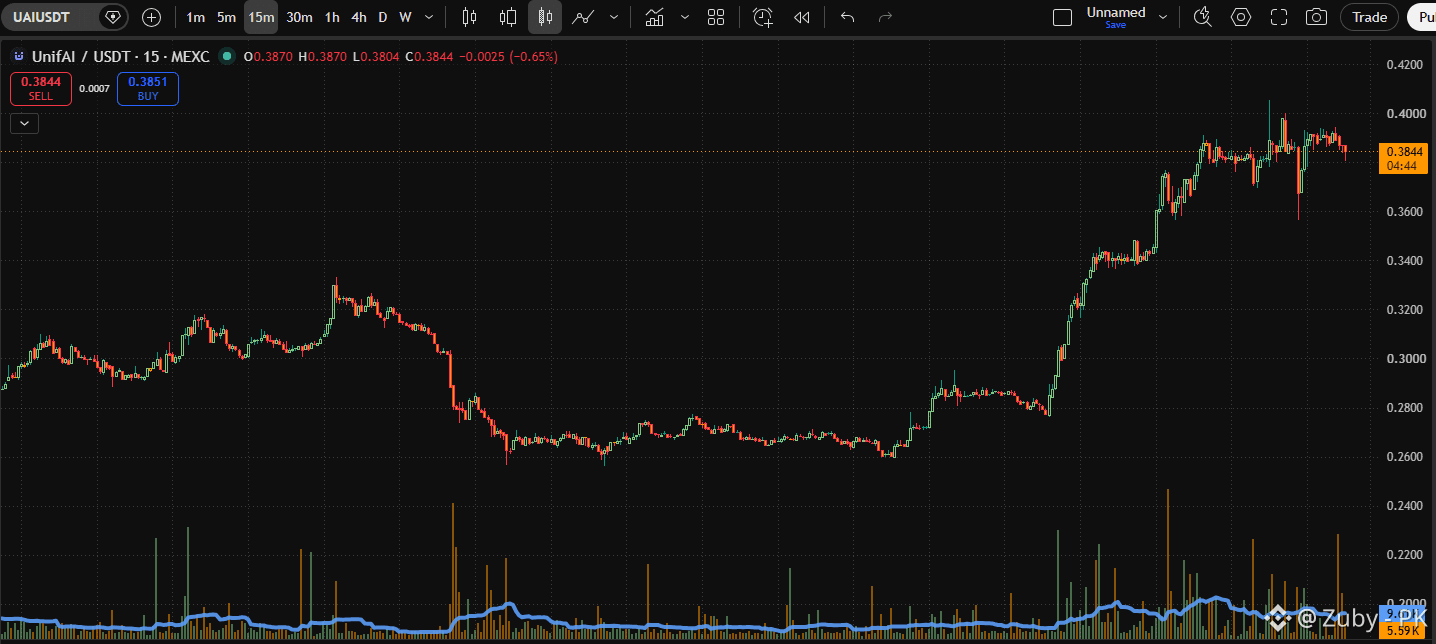Select the 4h timeframe
The width and height of the screenshot is (1436, 644).
coord(358,17)
